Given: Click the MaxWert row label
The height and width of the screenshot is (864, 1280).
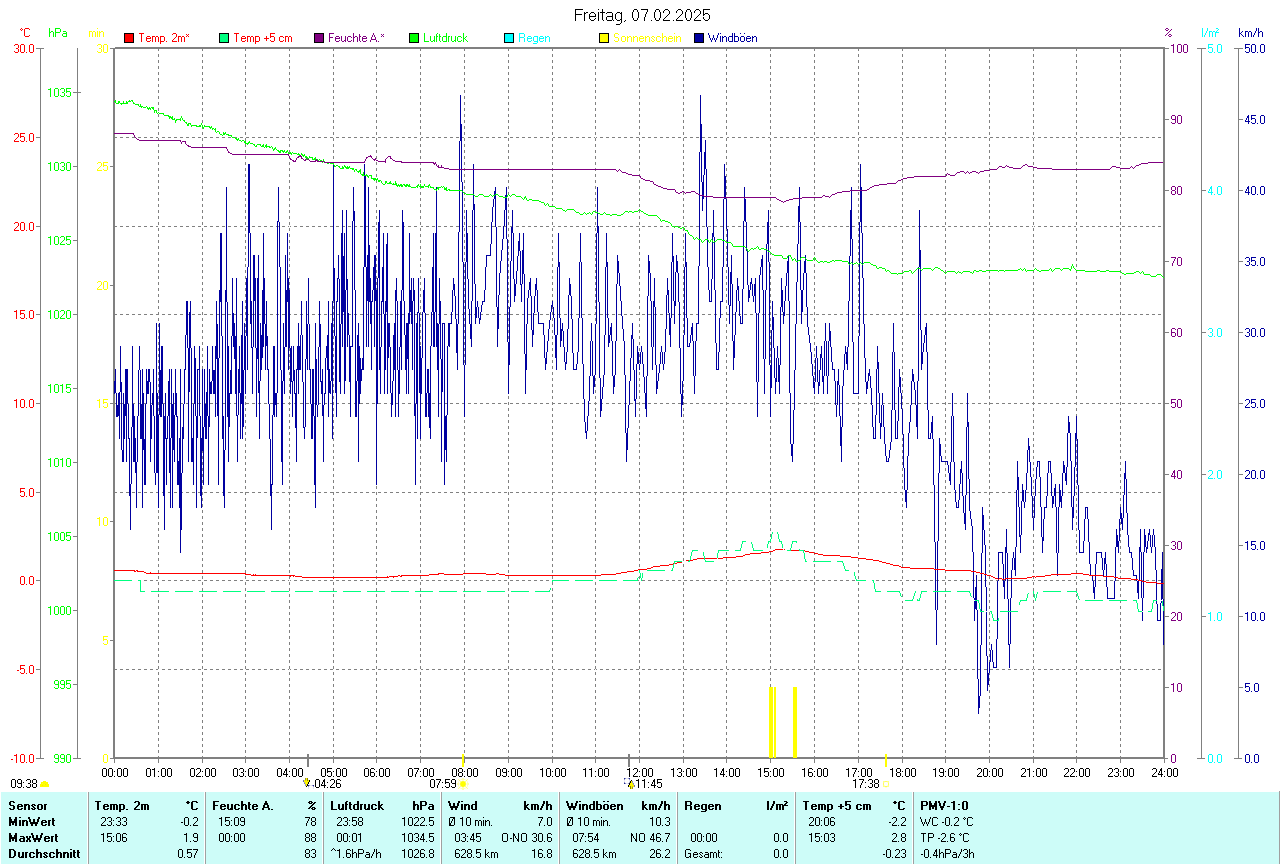Looking at the screenshot, I should (33, 837).
